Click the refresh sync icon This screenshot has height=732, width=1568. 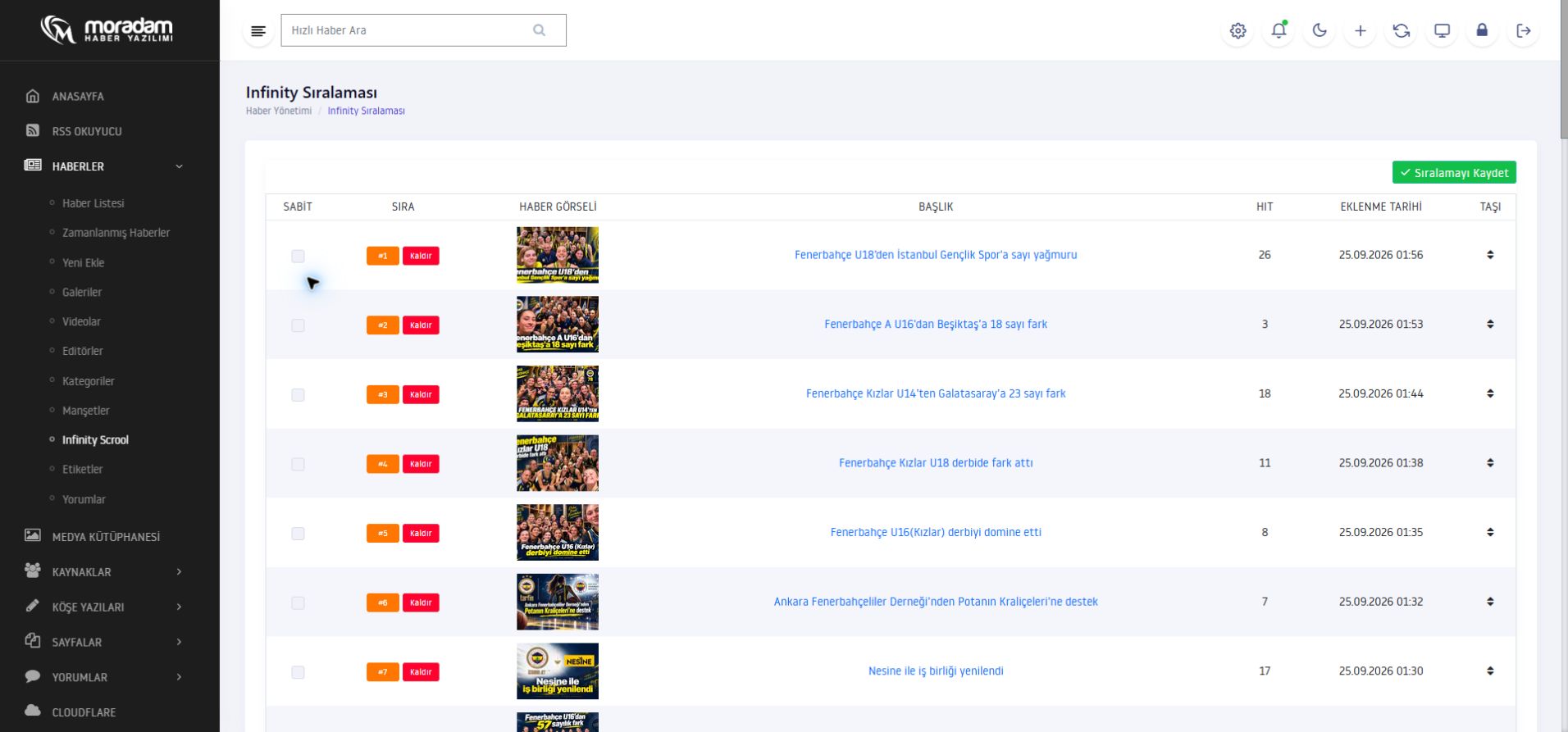[1402, 31]
